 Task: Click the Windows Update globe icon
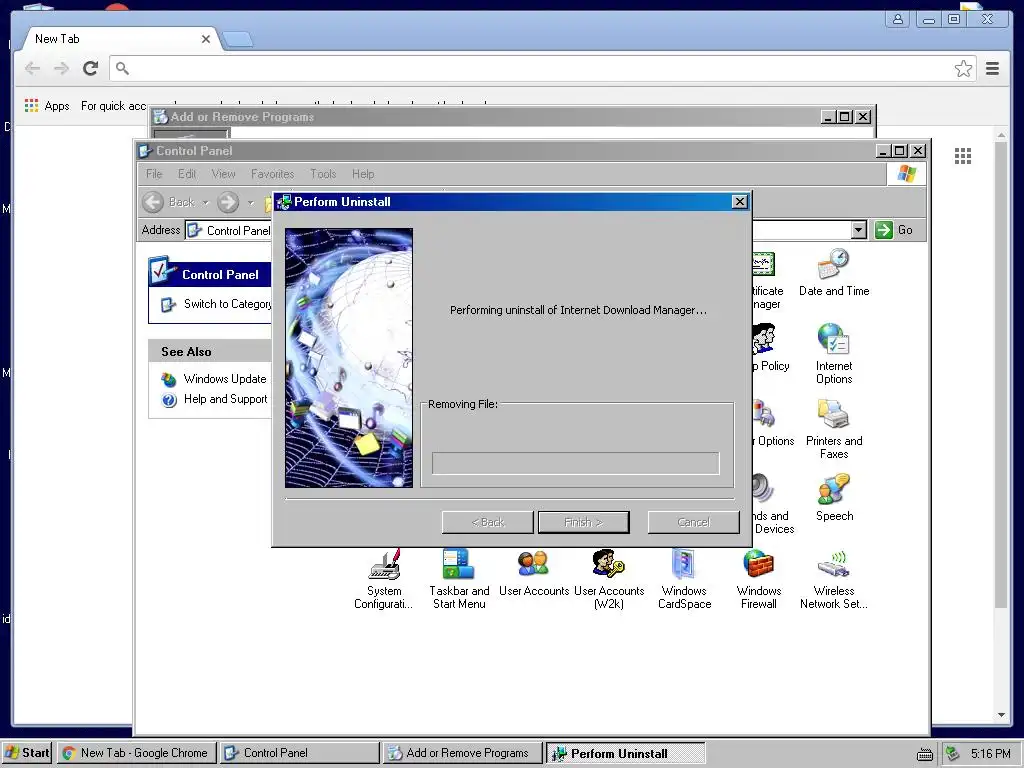[x=169, y=379]
